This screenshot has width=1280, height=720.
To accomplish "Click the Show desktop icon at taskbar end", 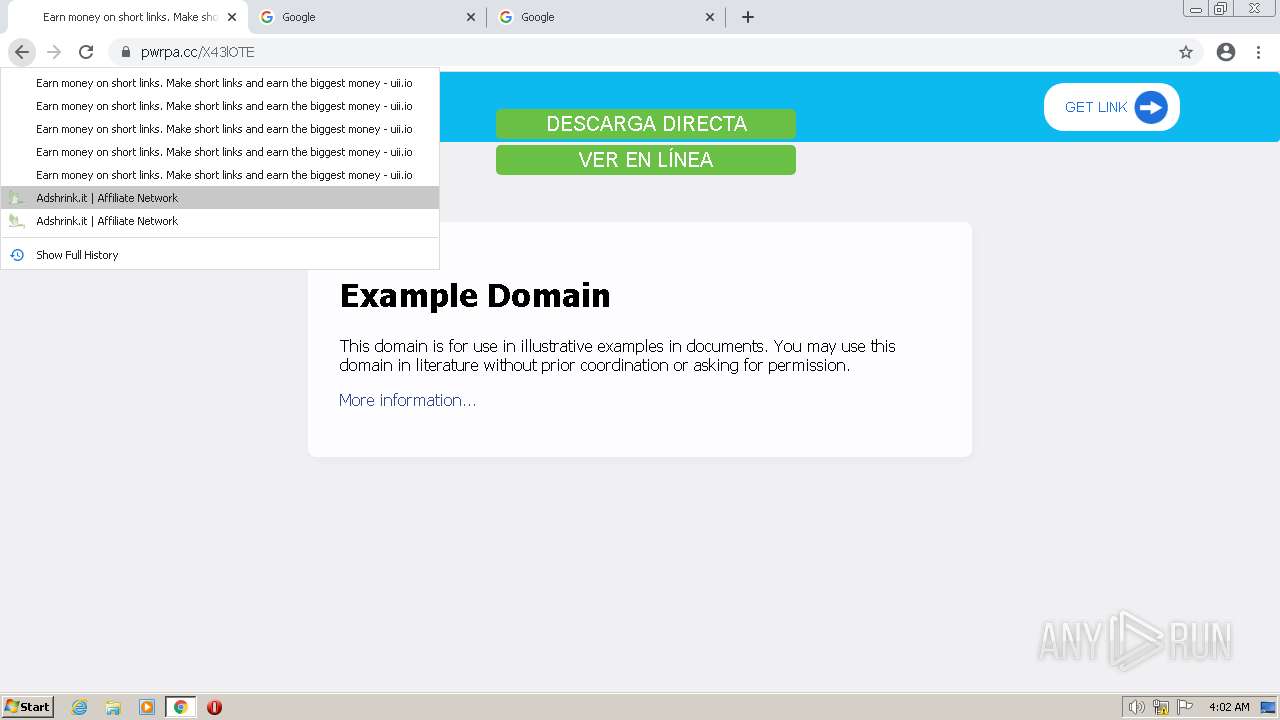I will [1268, 707].
